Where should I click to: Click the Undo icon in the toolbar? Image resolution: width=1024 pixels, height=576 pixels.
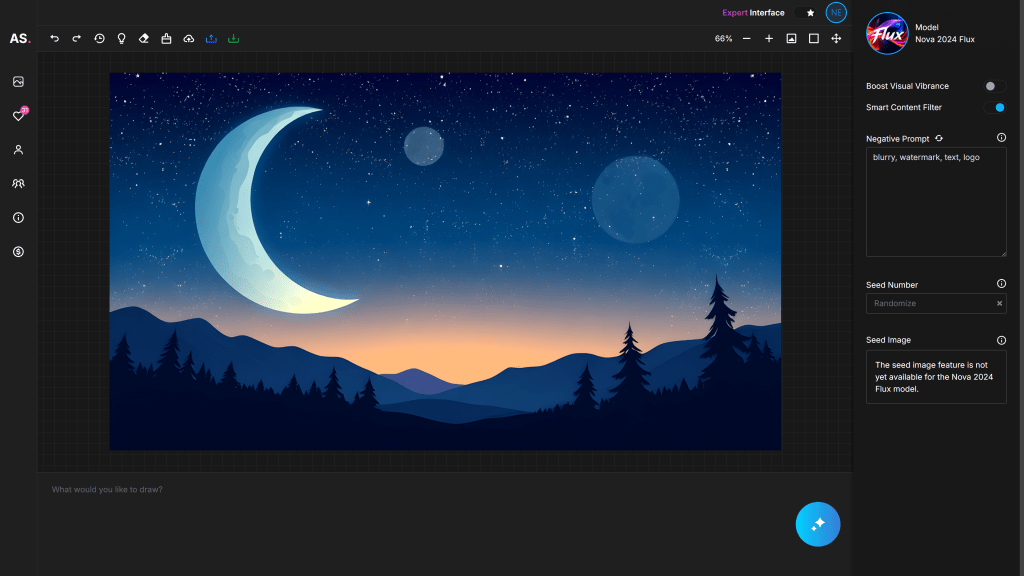[54, 38]
